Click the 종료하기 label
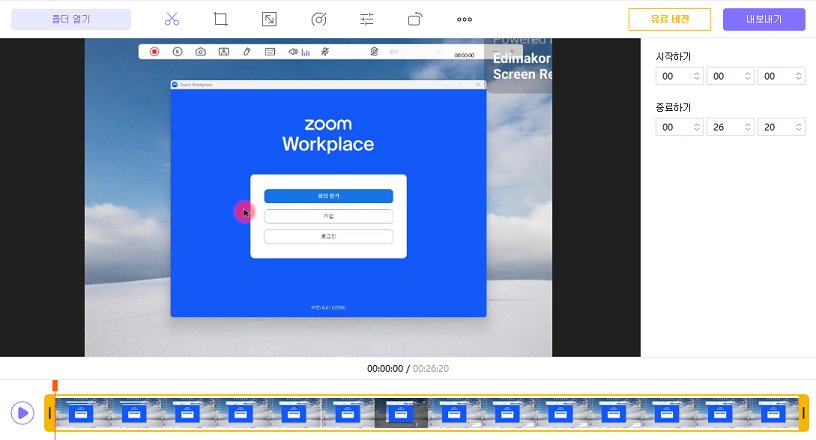 (x=673, y=107)
